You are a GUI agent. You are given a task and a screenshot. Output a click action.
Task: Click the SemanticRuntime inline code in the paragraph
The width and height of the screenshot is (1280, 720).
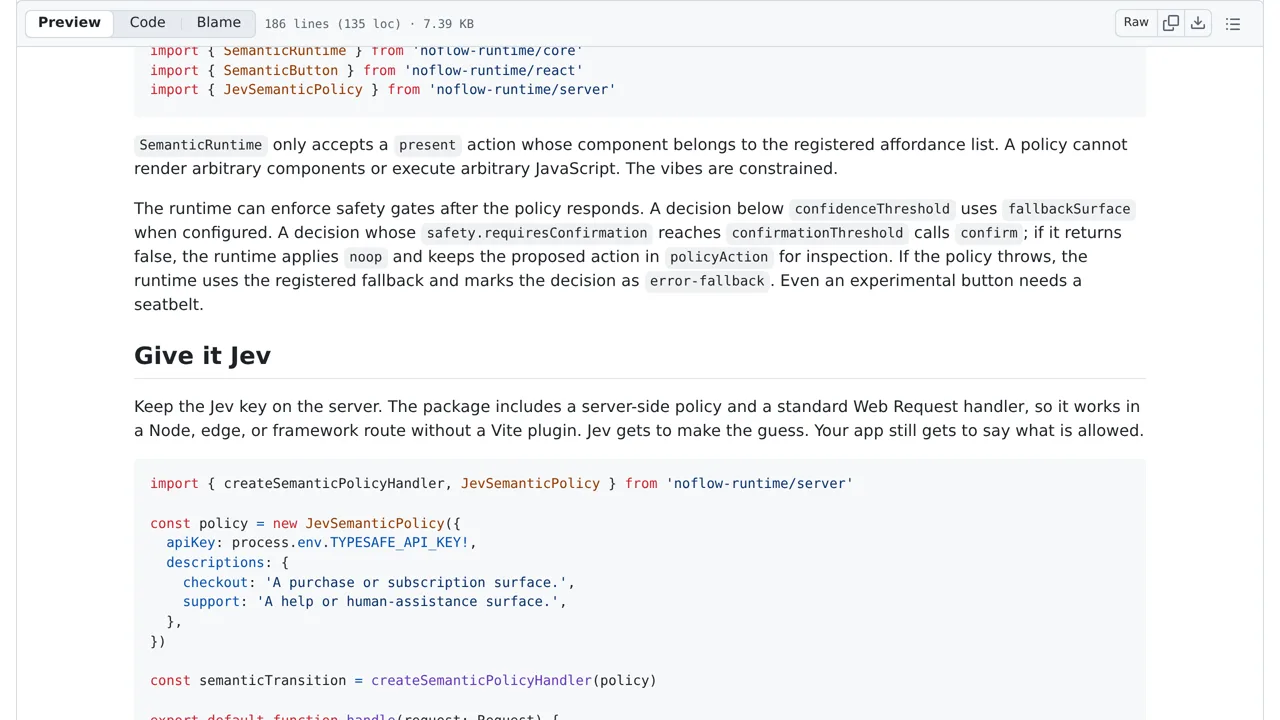(x=201, y=145)
